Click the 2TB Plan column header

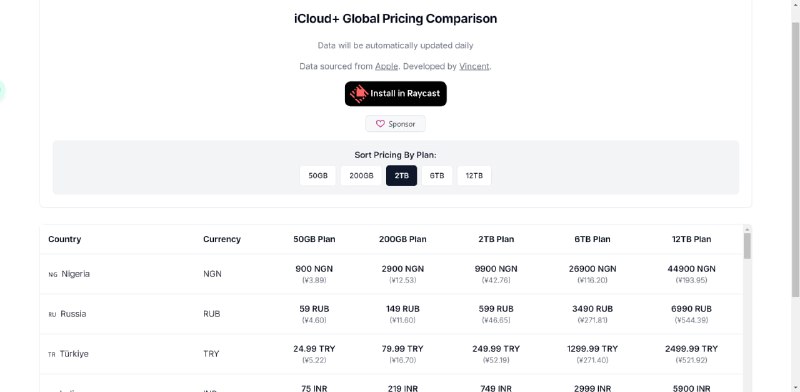pos(496,239)
